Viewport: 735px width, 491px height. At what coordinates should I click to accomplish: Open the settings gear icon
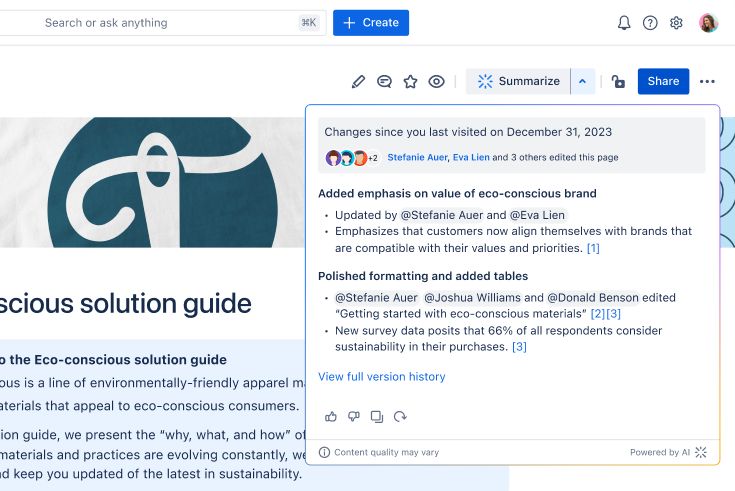click(x=676, y=23)
